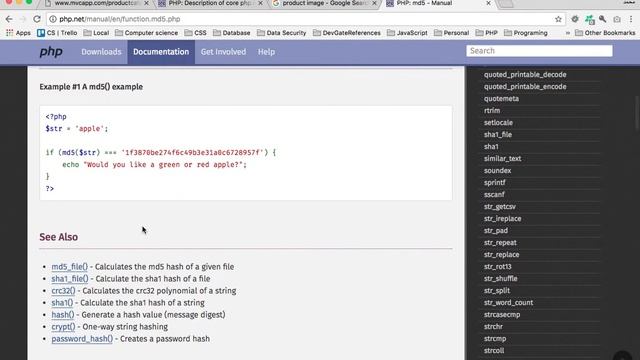
Task: Open sprintf in the sidebar
Action: [494, 182]
